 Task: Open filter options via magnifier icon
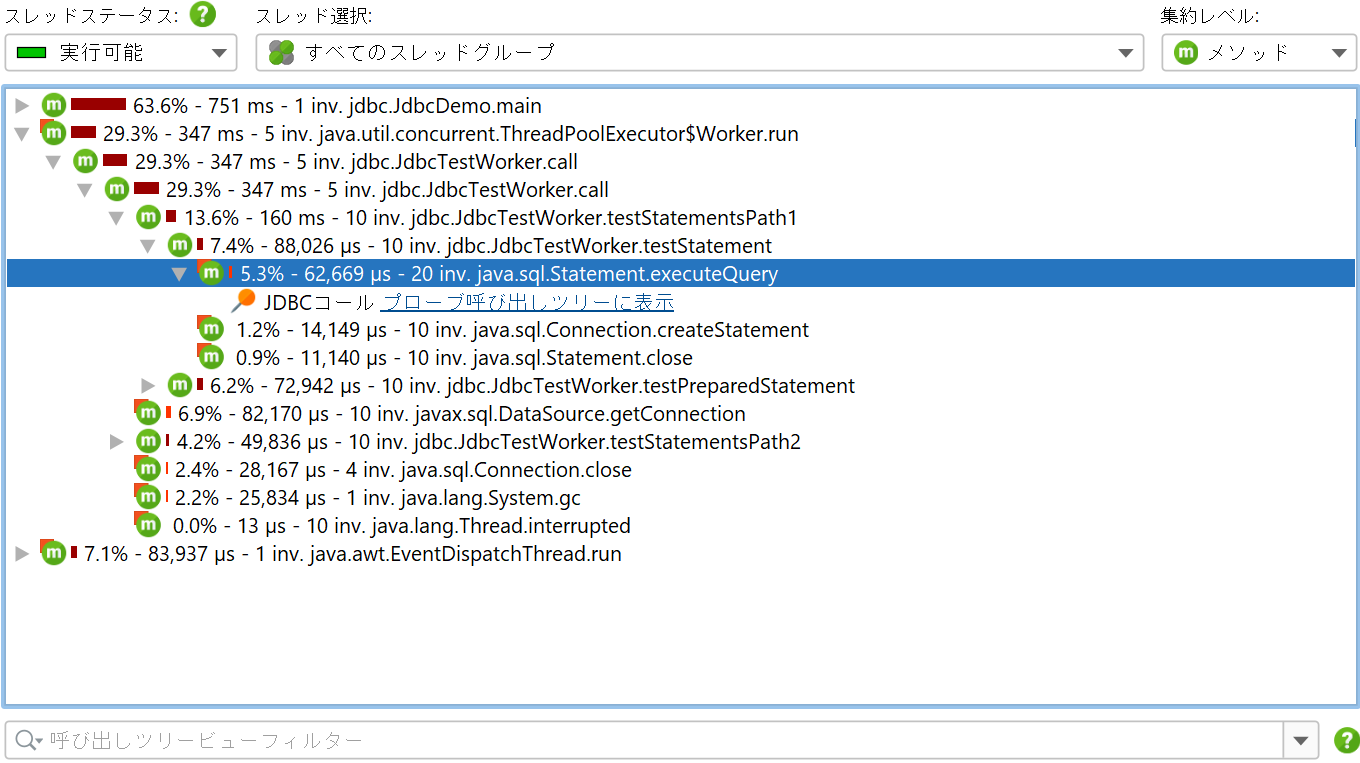[x=27, y=740]
